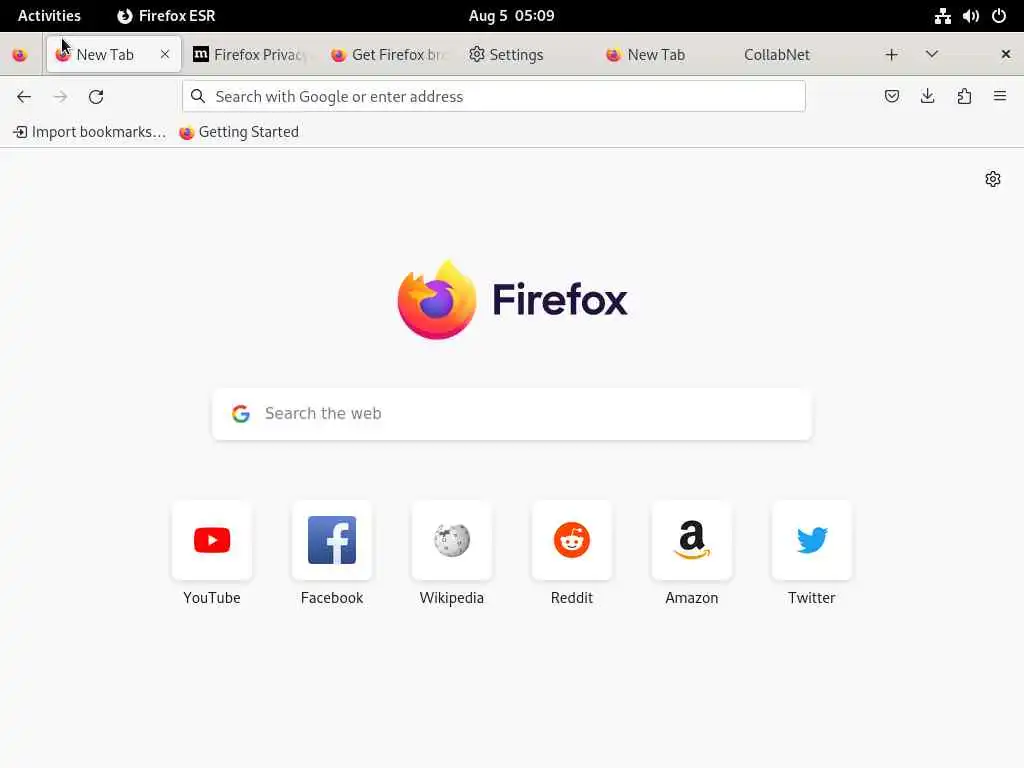1024x768 pixels.
Task: Click the pinned Firefox tab icon
Action: click(x=20, y=55)
